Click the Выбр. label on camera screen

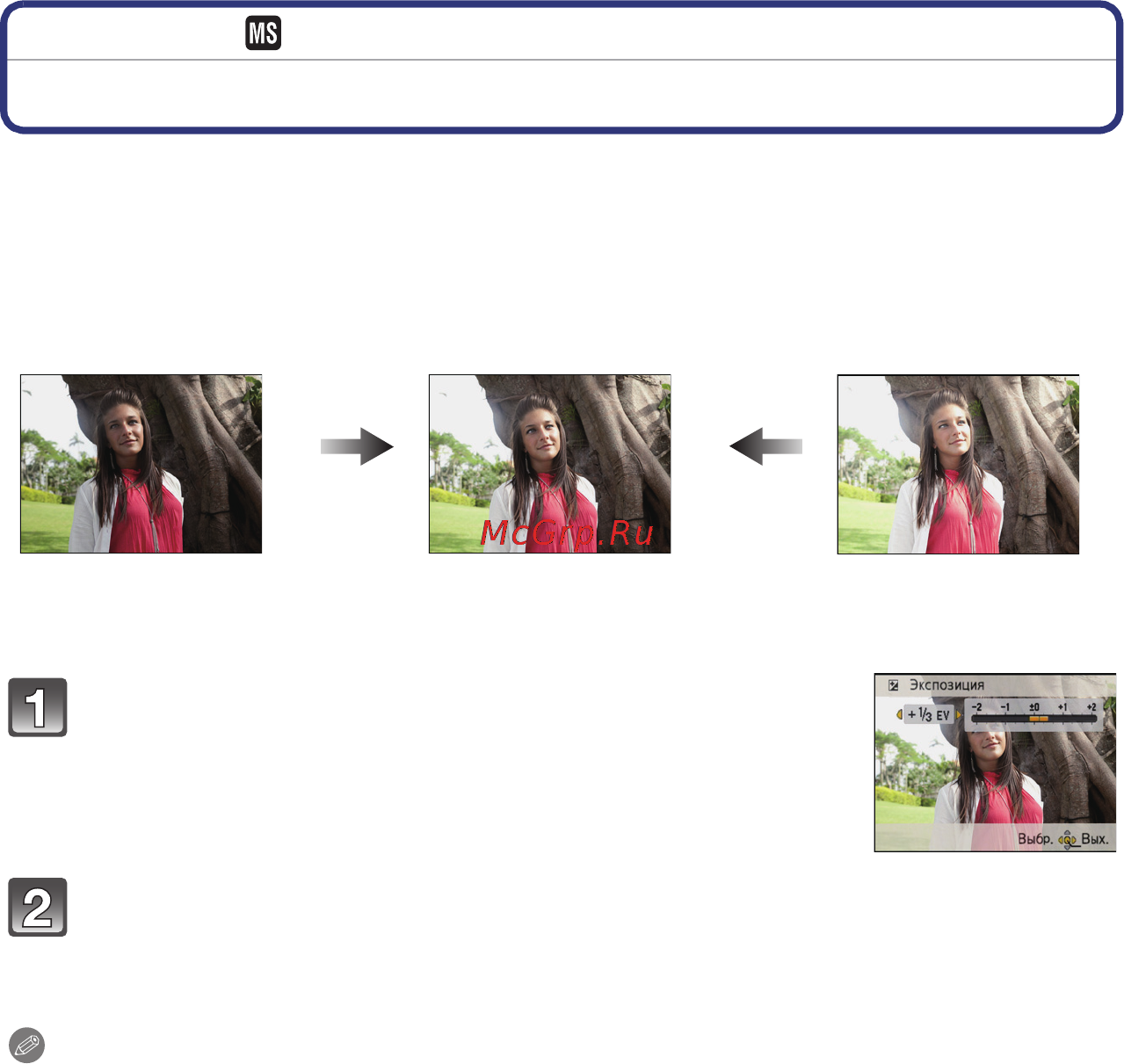[x=1035, y=839]
